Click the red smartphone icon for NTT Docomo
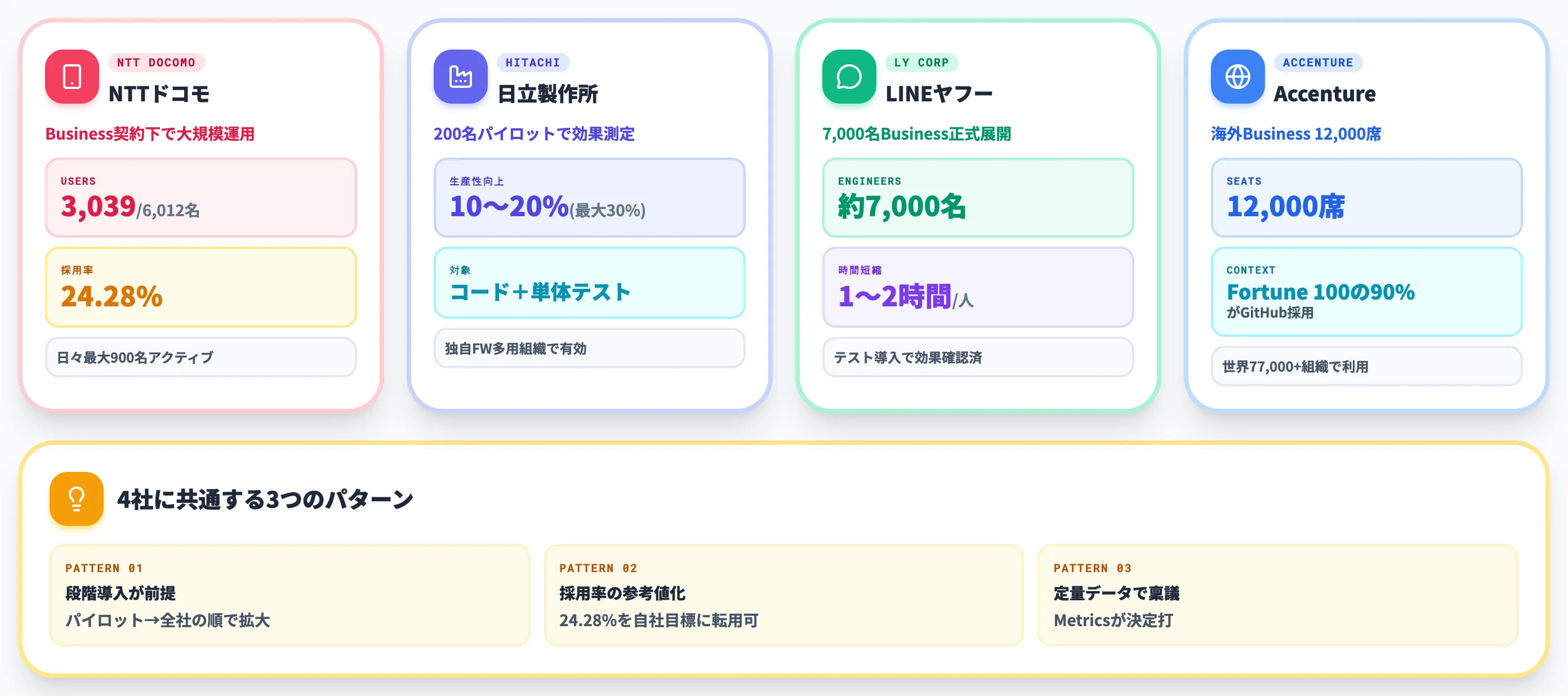This screenshot has width=1568, height=696. coord(72,77)
